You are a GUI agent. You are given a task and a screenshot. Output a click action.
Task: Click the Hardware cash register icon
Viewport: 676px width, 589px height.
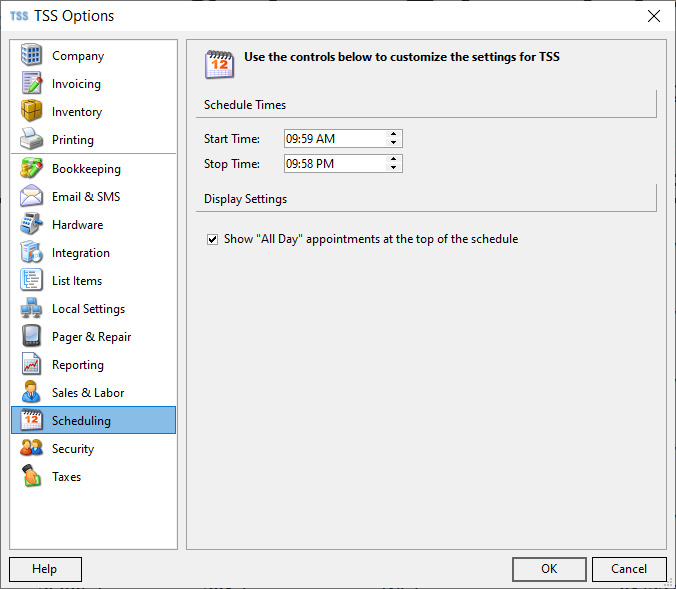(31, 224)
